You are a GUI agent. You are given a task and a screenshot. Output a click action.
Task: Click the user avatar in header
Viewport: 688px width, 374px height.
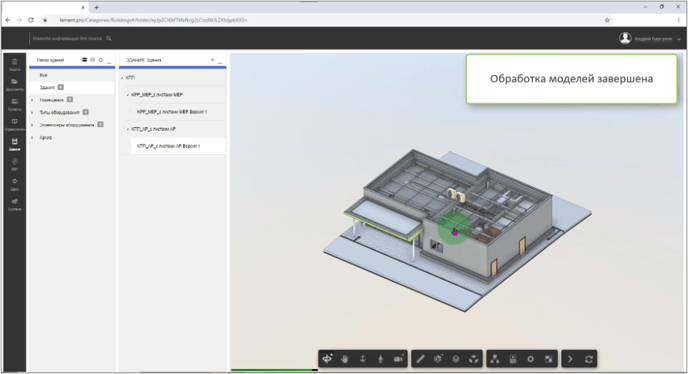[625, 38]
